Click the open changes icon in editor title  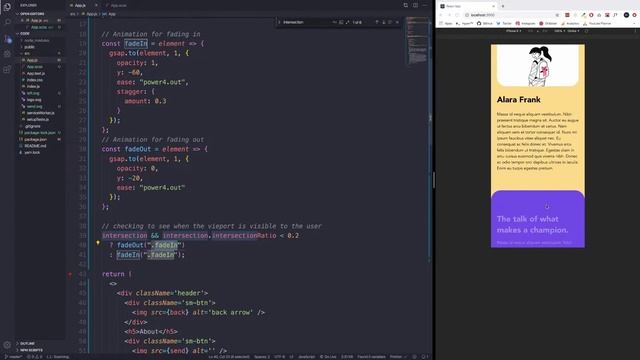coord(405,5)
